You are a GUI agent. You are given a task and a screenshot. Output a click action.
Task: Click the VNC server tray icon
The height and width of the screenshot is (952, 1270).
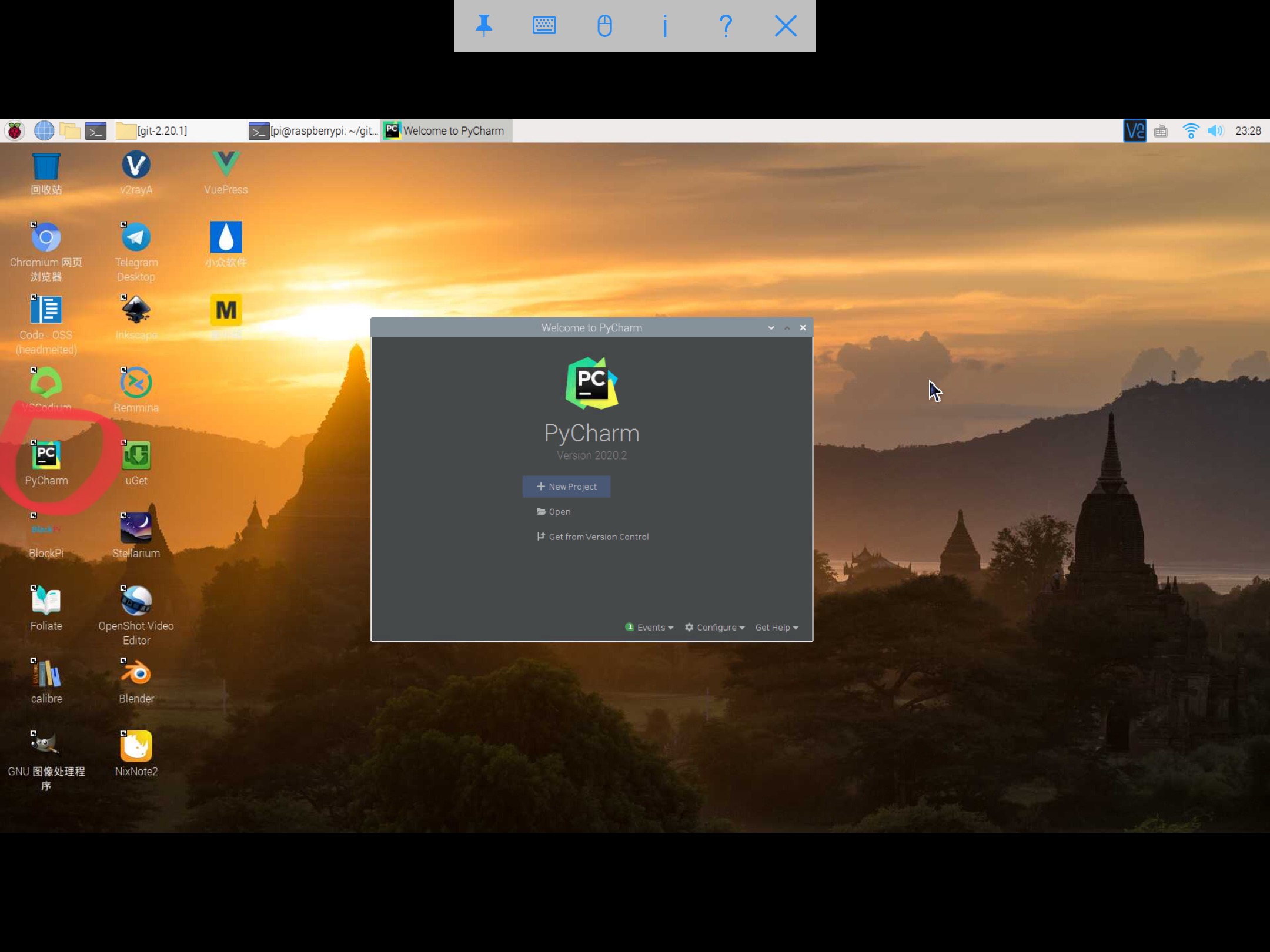[x=1134, y=130]
